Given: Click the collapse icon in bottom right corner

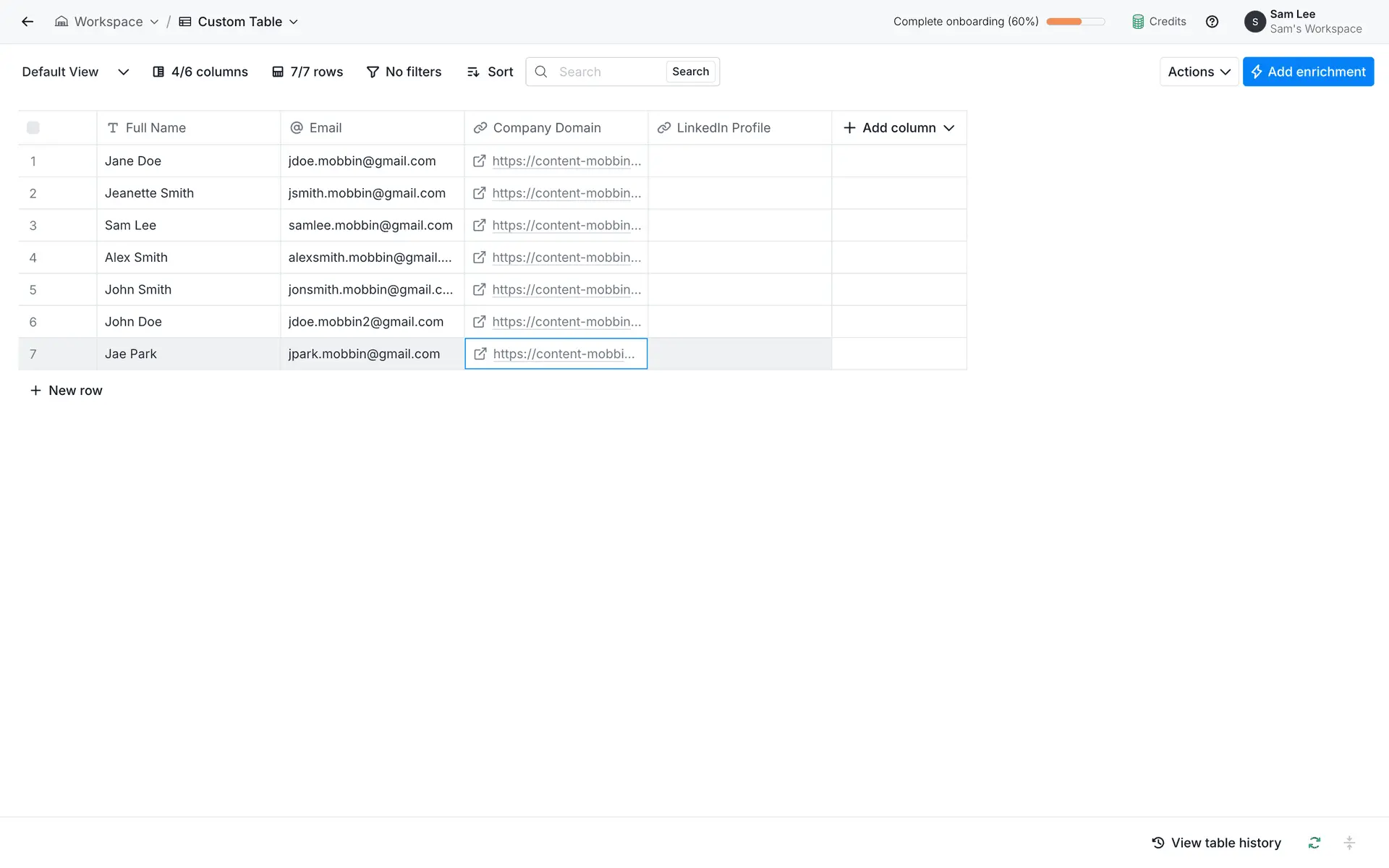Looking at the screenshot, I should point(1349,843).
